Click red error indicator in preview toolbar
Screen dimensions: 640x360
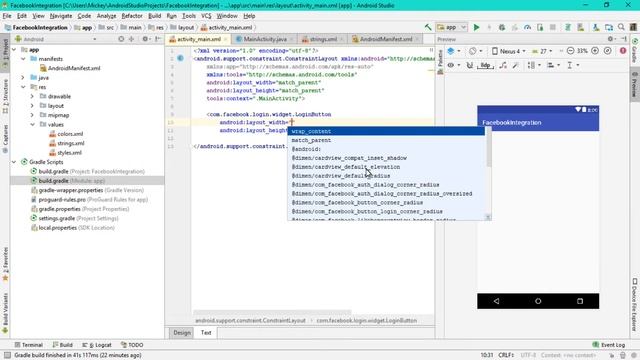click(x=623, y=51)
